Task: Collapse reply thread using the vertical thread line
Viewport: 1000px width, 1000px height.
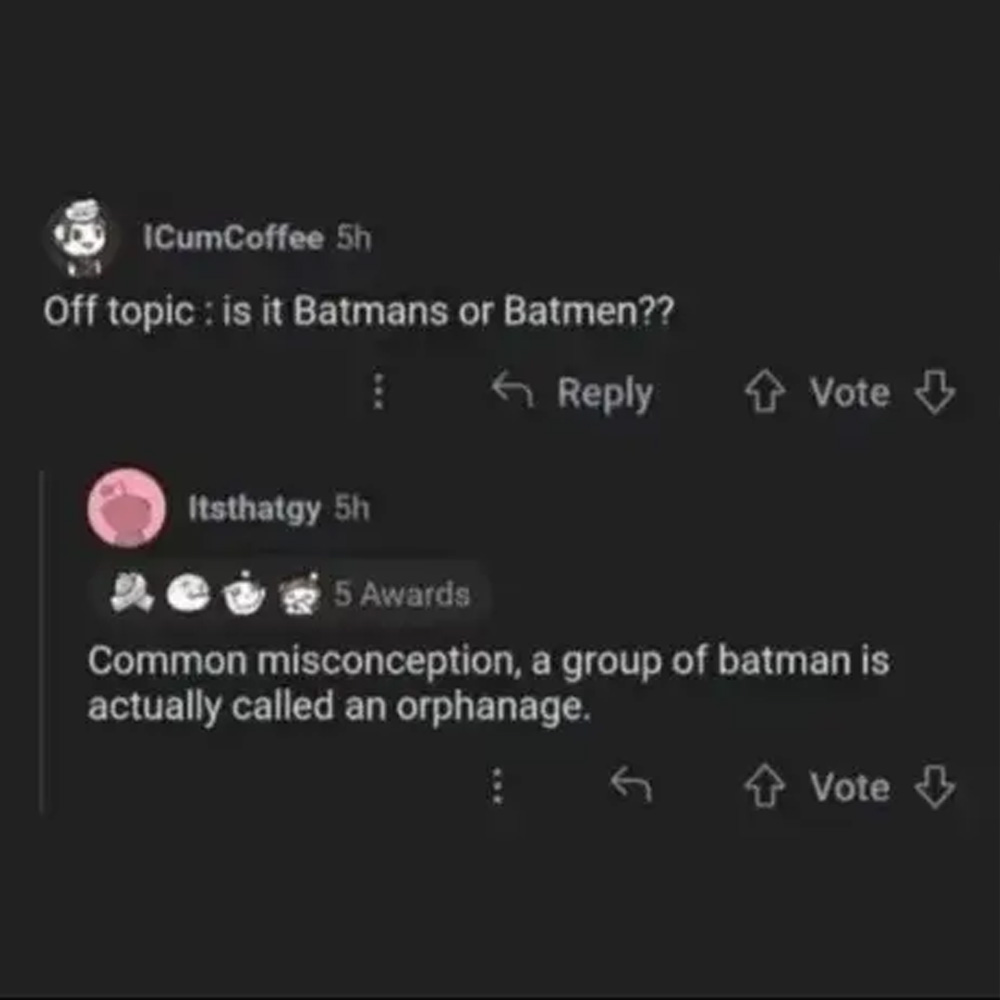Action: pos(41,640)
